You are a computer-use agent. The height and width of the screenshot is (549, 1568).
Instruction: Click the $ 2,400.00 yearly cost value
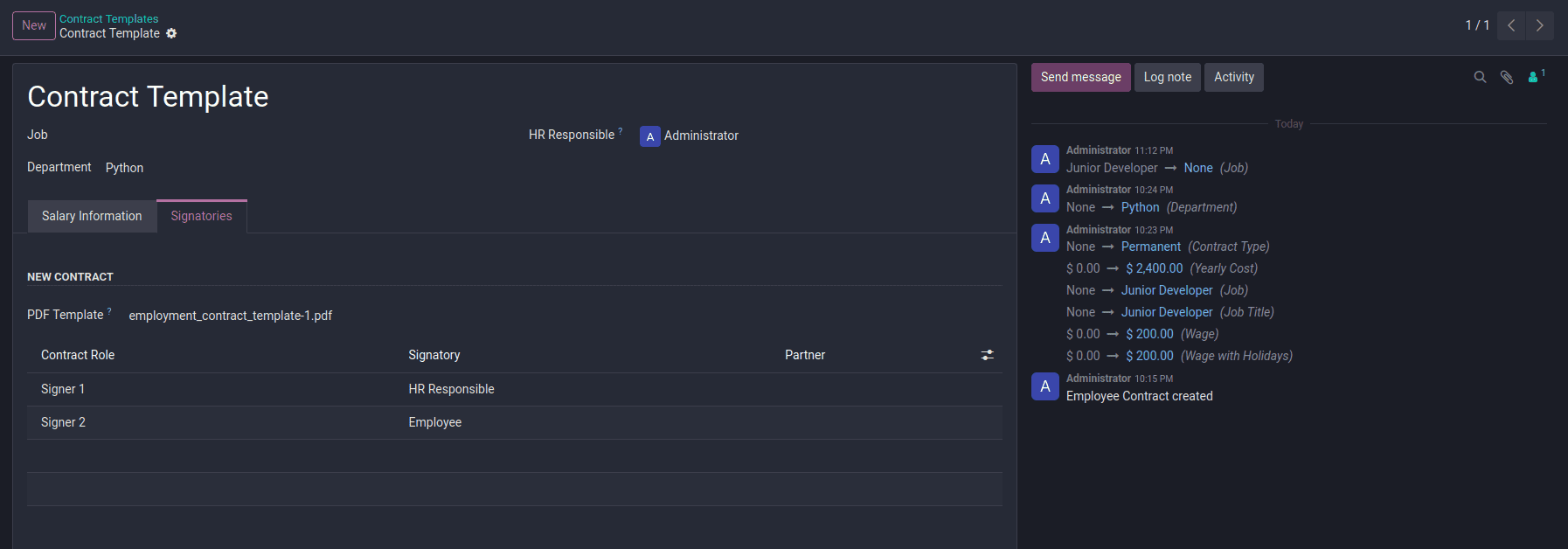tap(1155, 268)
